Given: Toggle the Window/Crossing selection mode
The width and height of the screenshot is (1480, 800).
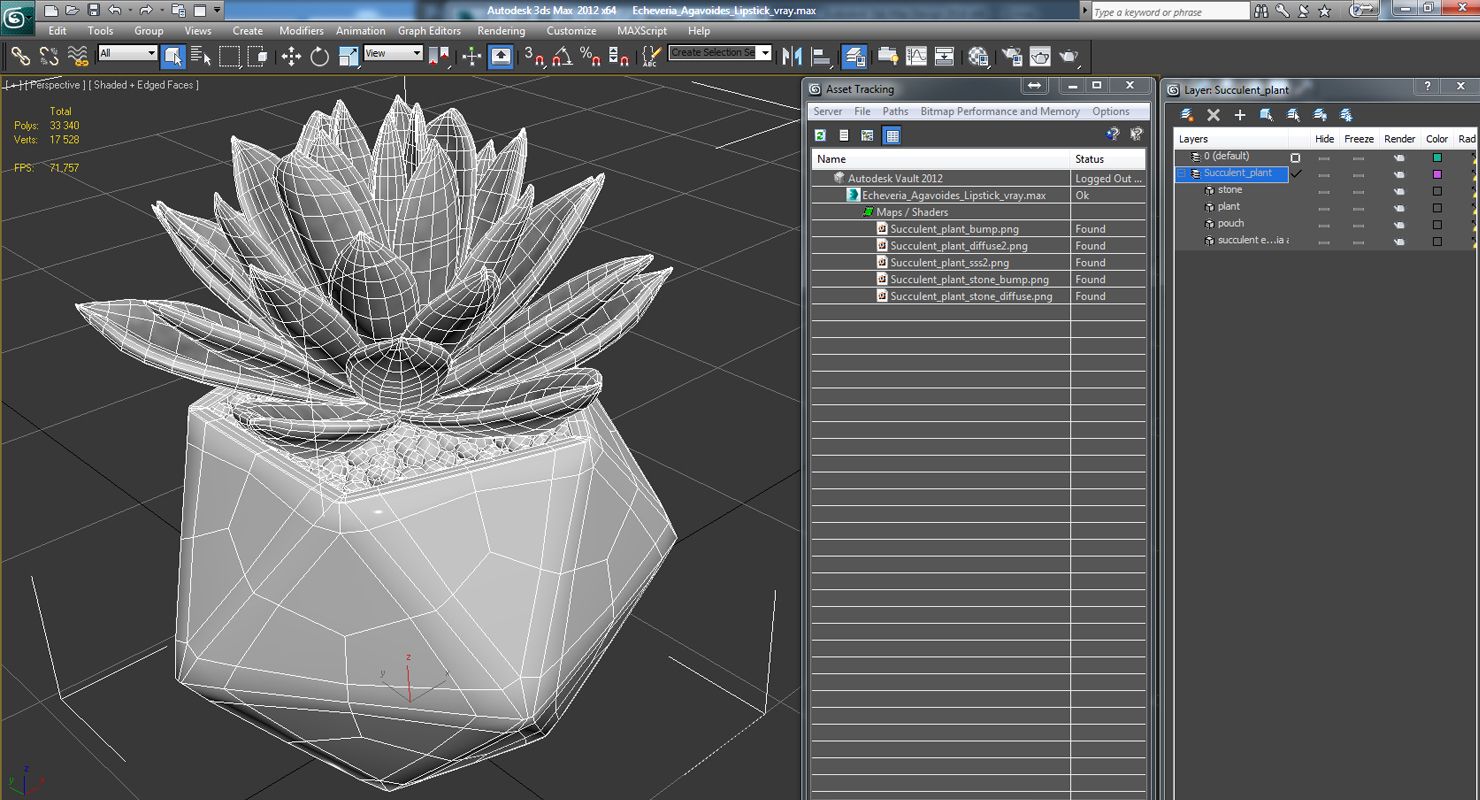Looking at the screenshot, I should pyautogui.click(x=258, y=56).
